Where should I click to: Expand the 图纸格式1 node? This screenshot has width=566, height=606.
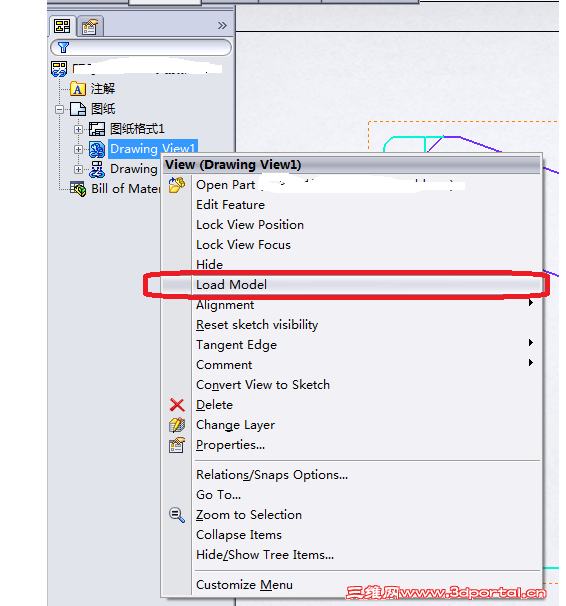pyautogui.click(x=78, y=129)
